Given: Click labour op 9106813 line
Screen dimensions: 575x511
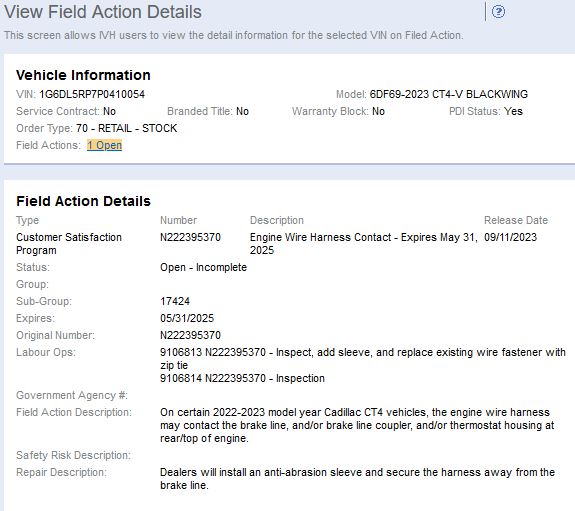Looking at the screenshot, I should 363,359.
